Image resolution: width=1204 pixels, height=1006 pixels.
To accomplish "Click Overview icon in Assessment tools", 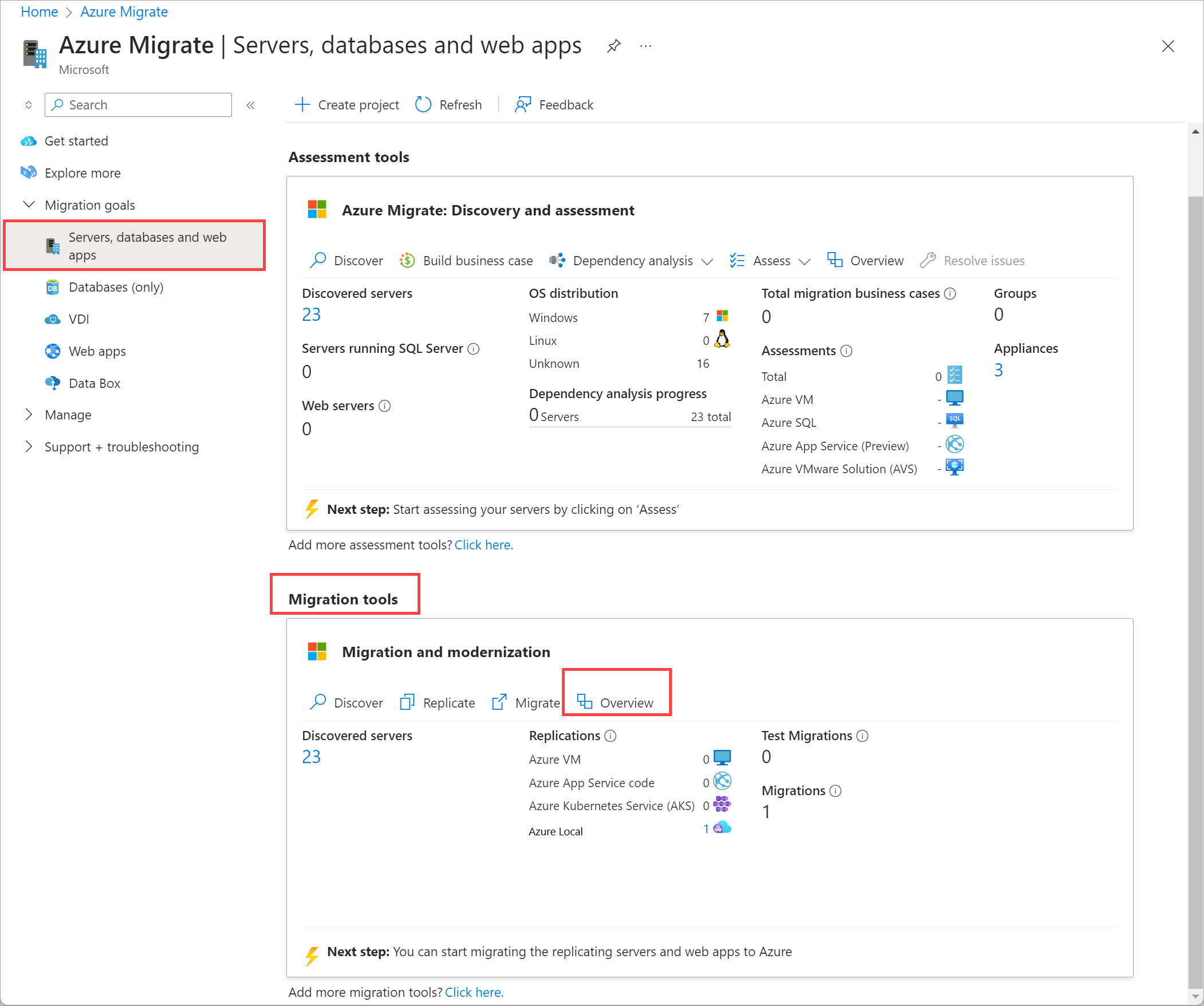I will (x=834, y=259).
